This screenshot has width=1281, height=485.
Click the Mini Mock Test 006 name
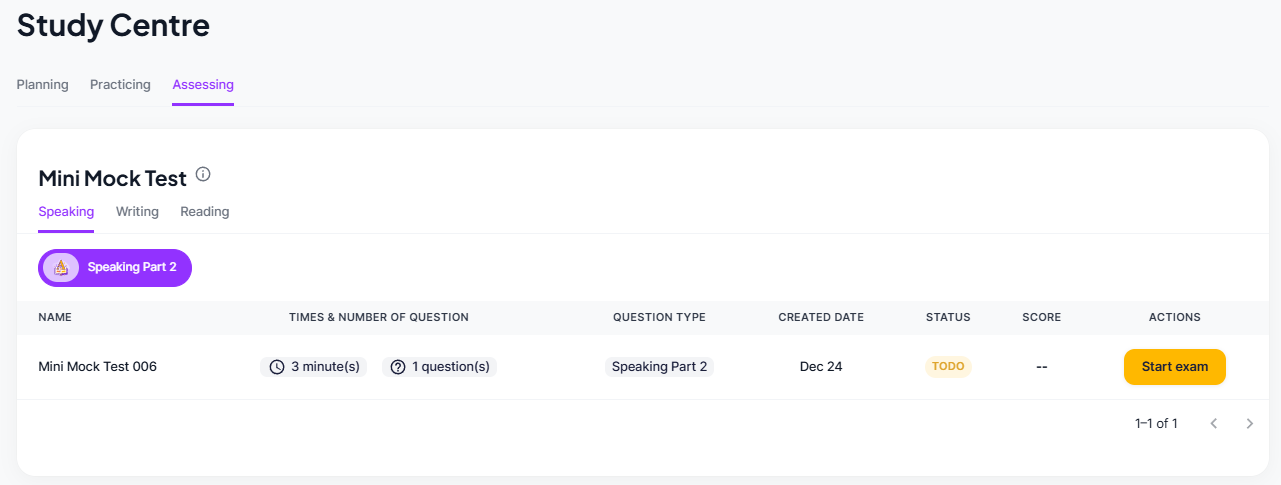pos(97,367)
